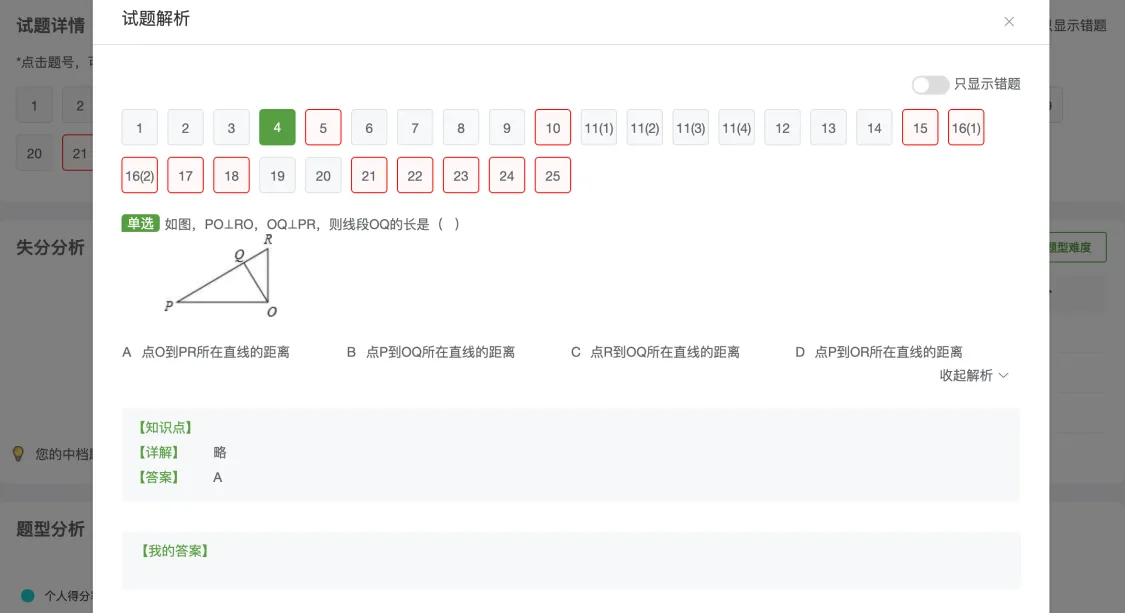View wrong question 22
This screenshot has width=1125, height=613.
click(x=415, y=175)
